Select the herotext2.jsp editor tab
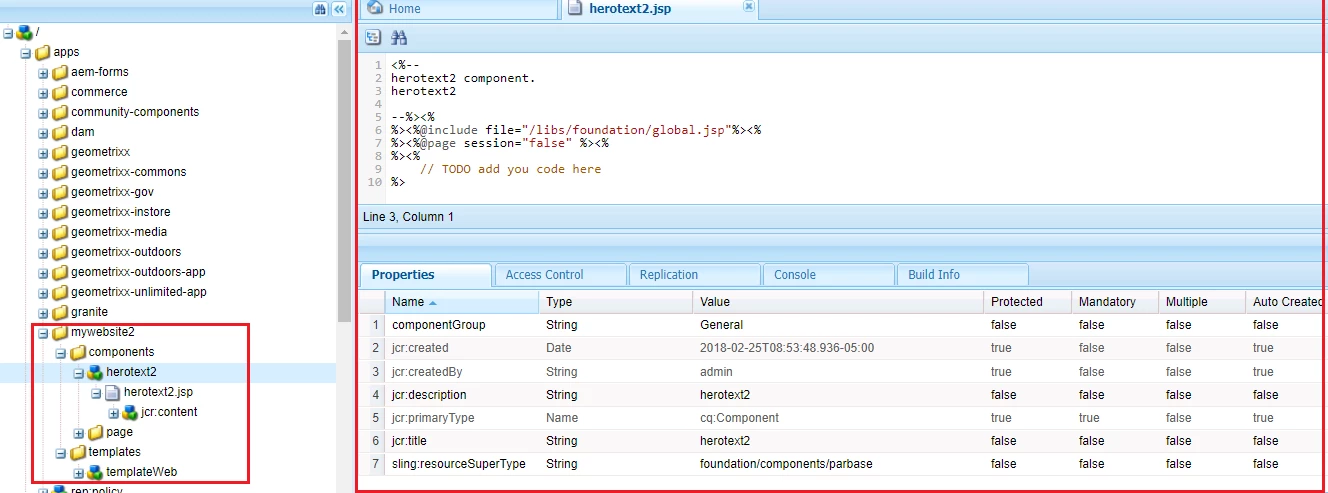 pos(659,9)
